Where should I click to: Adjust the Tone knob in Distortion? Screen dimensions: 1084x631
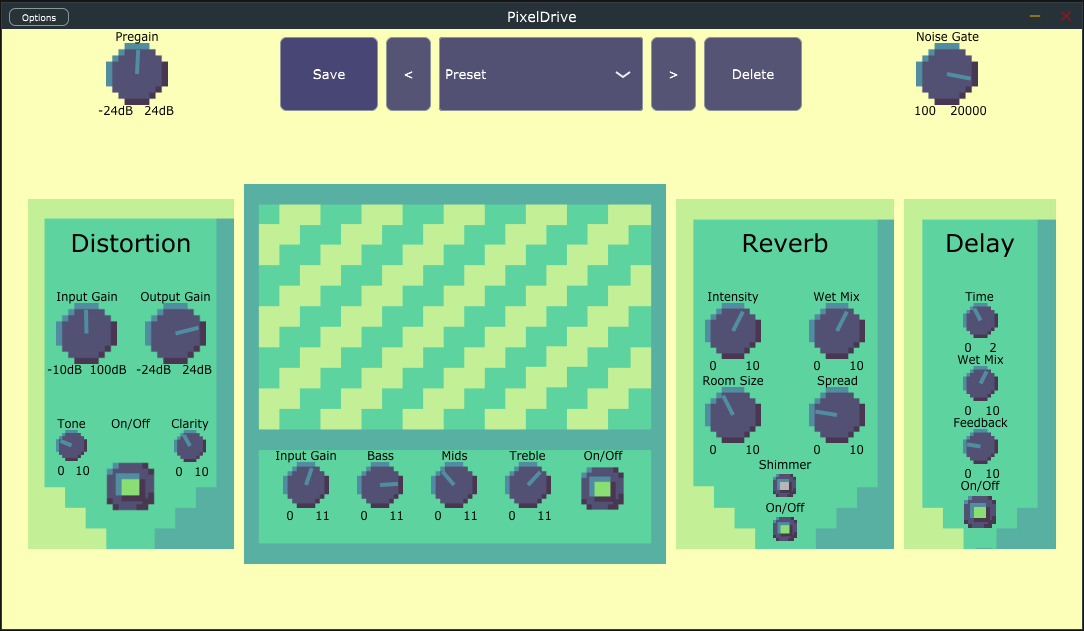(x=71, y=447)
